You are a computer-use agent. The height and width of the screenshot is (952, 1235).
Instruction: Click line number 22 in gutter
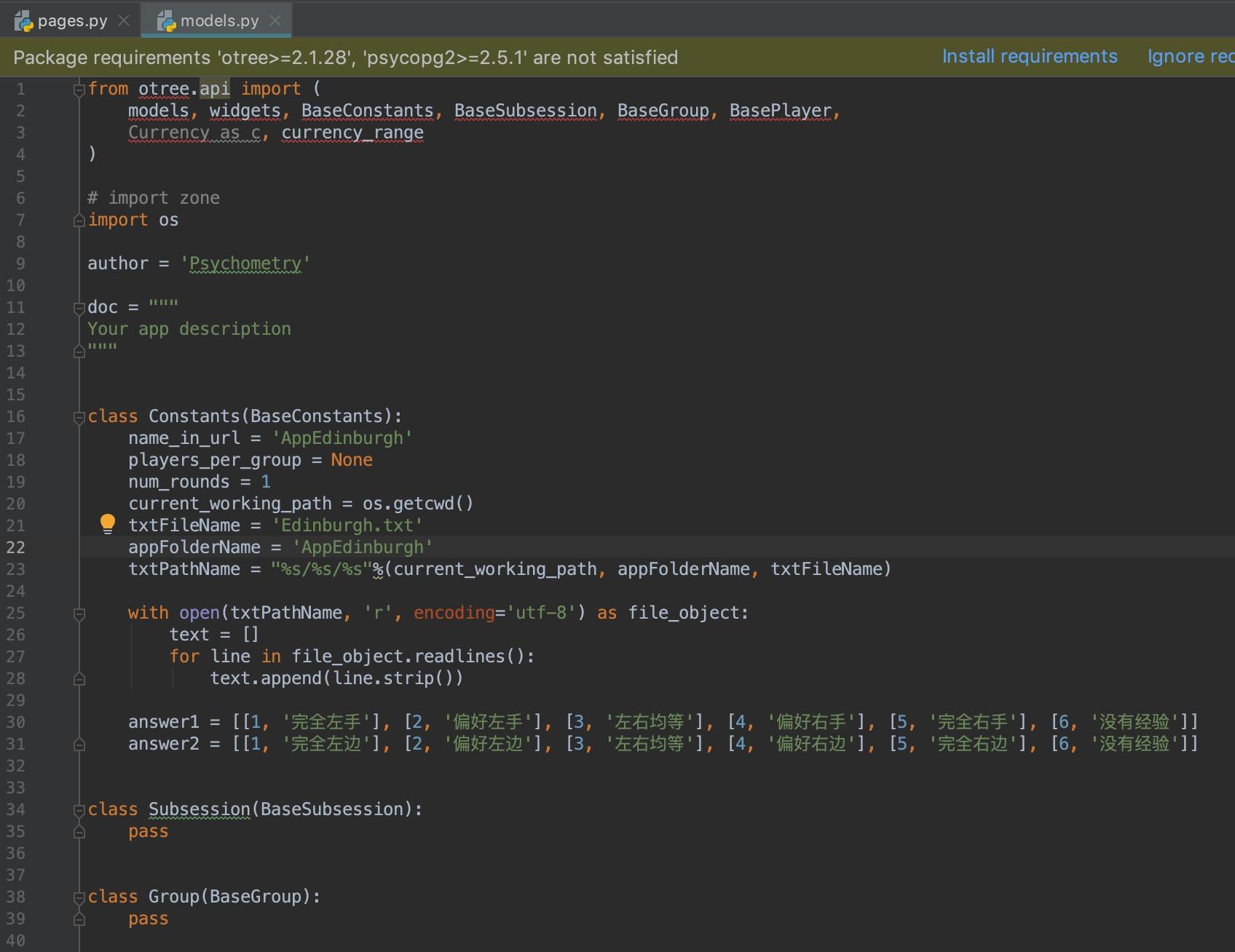click(x=16, y=547)
